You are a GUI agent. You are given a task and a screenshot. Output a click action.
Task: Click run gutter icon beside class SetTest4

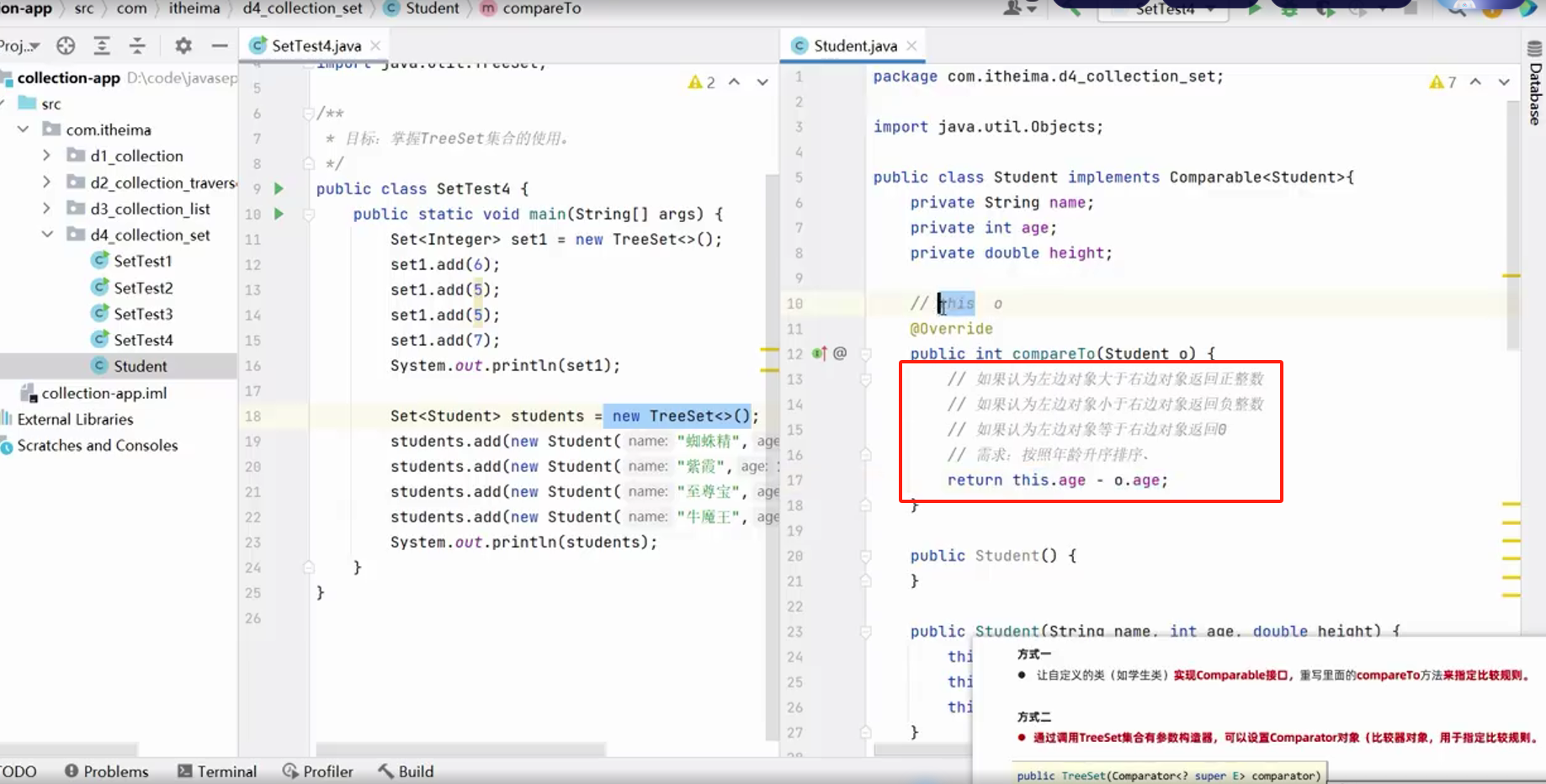pyautogui.click(x=279, y=188)
